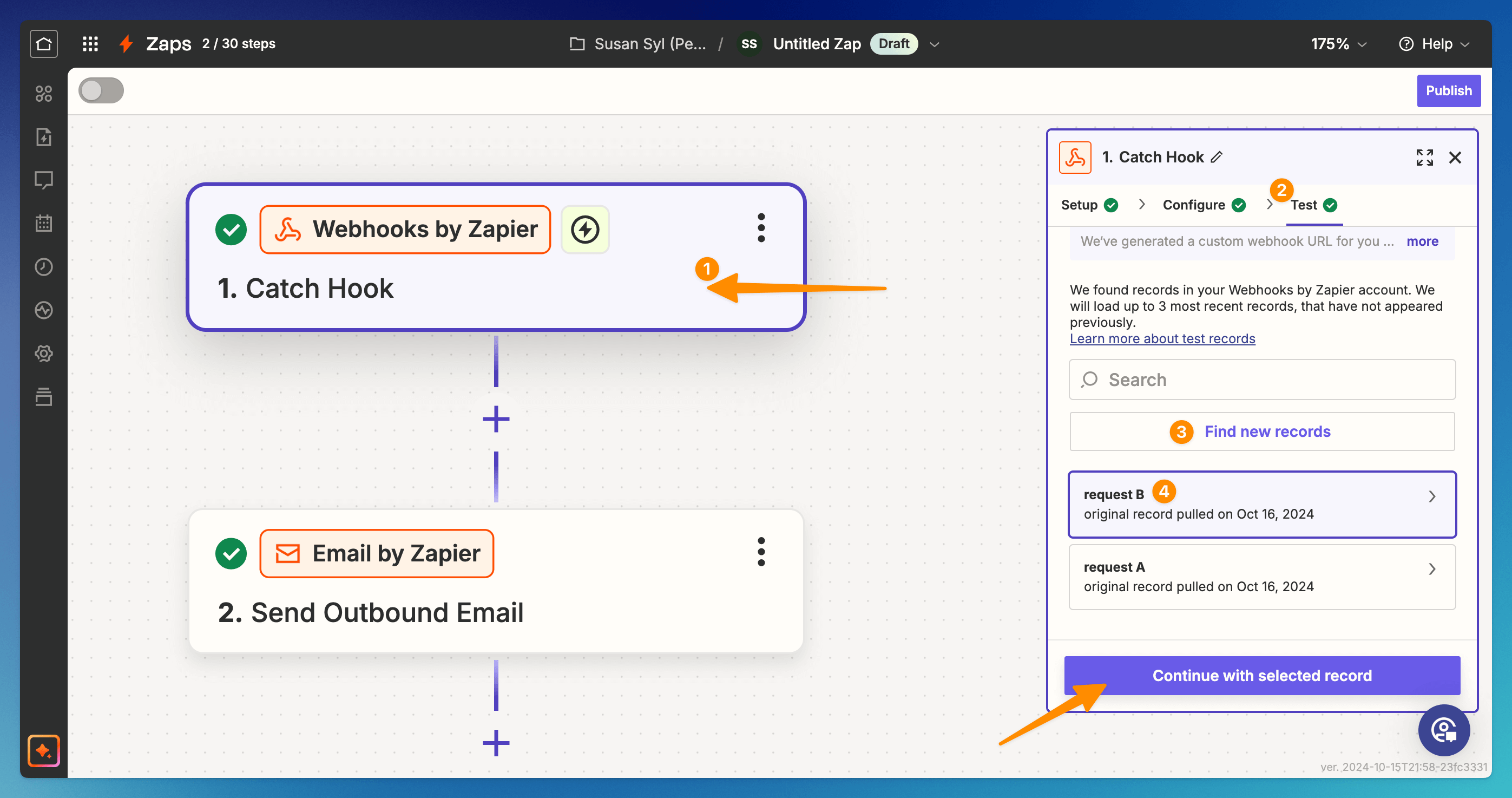Click the AI copilot sparkle icon

click(x=43, y=750)
